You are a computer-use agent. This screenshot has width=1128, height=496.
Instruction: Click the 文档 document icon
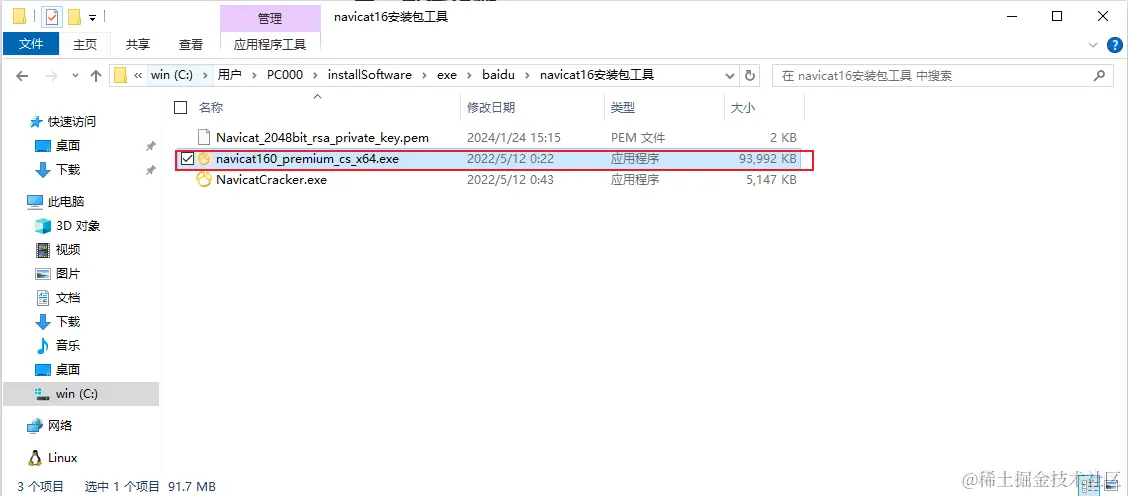click(x=43, y=297)
